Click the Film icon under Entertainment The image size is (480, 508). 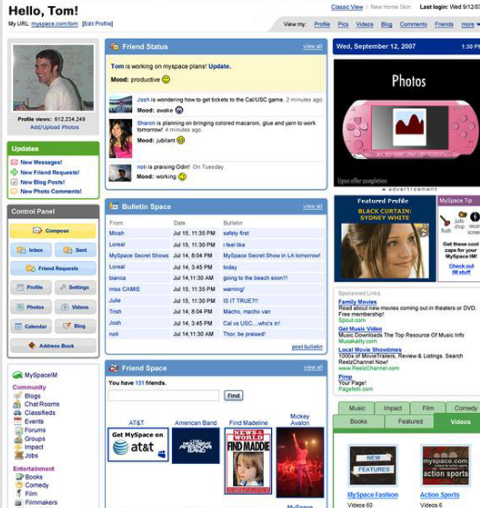pyautogui.click(x=19, y=493)
